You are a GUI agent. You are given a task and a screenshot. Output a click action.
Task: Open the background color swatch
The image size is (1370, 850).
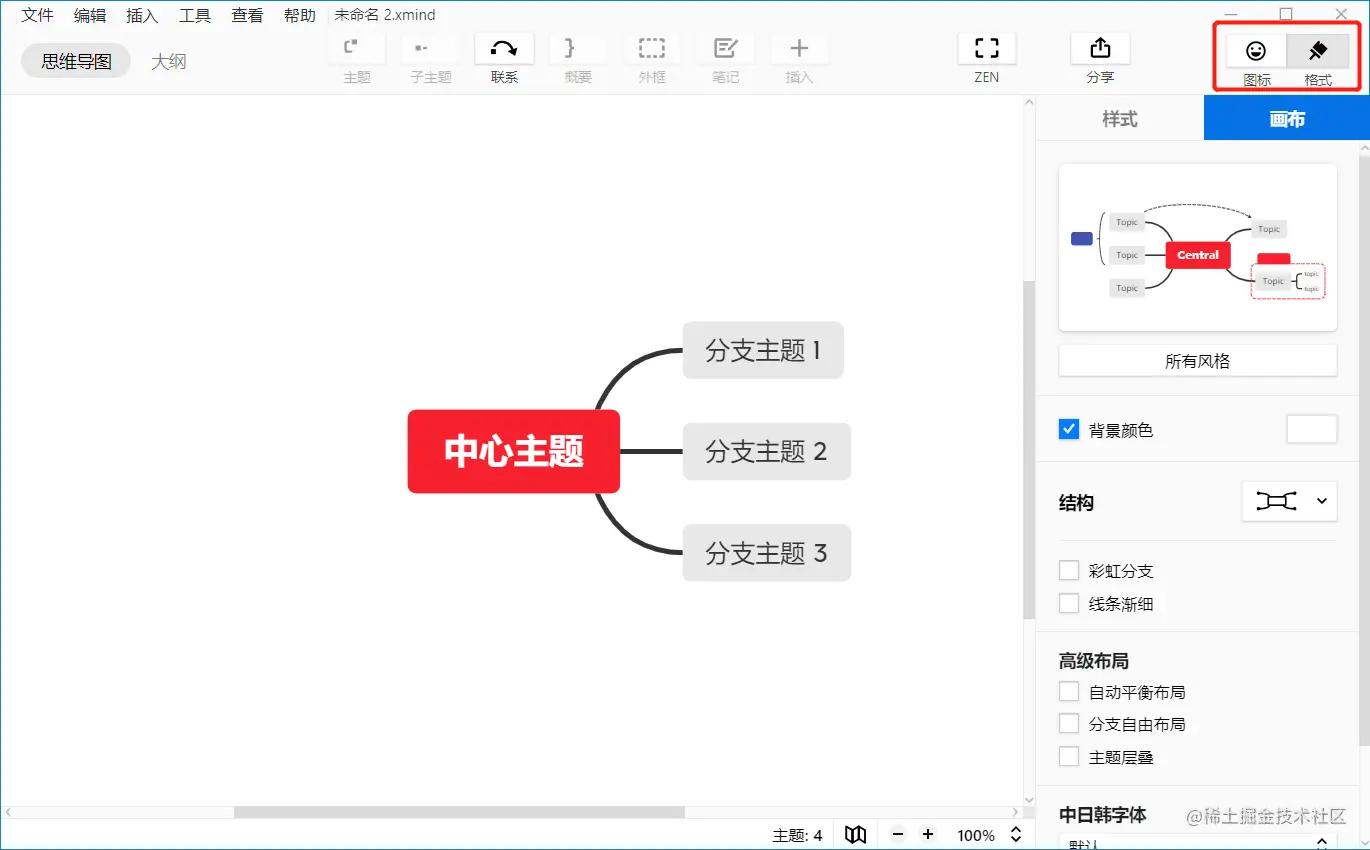(1311, 430)
